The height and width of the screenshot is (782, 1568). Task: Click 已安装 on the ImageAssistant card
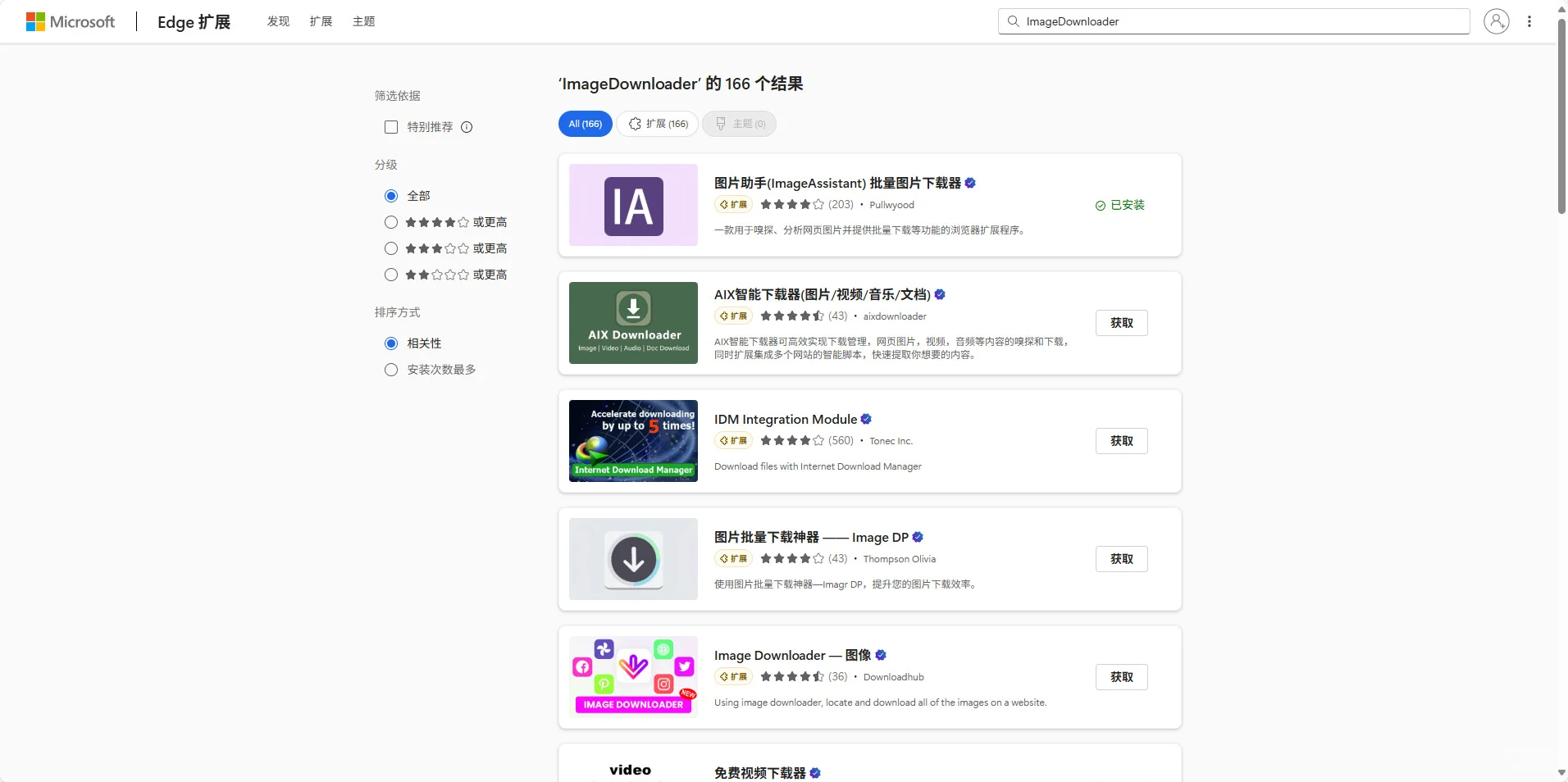[x=1120, y=205]
